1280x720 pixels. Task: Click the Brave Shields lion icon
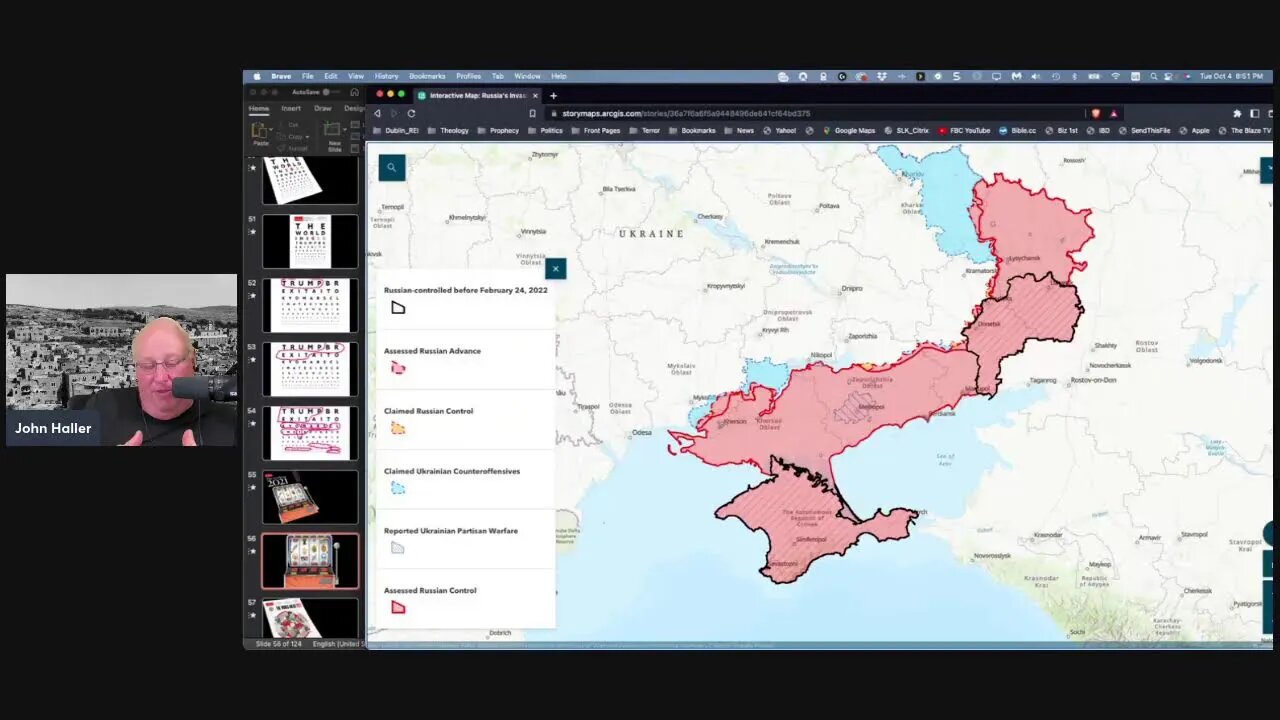[1096, 113]
